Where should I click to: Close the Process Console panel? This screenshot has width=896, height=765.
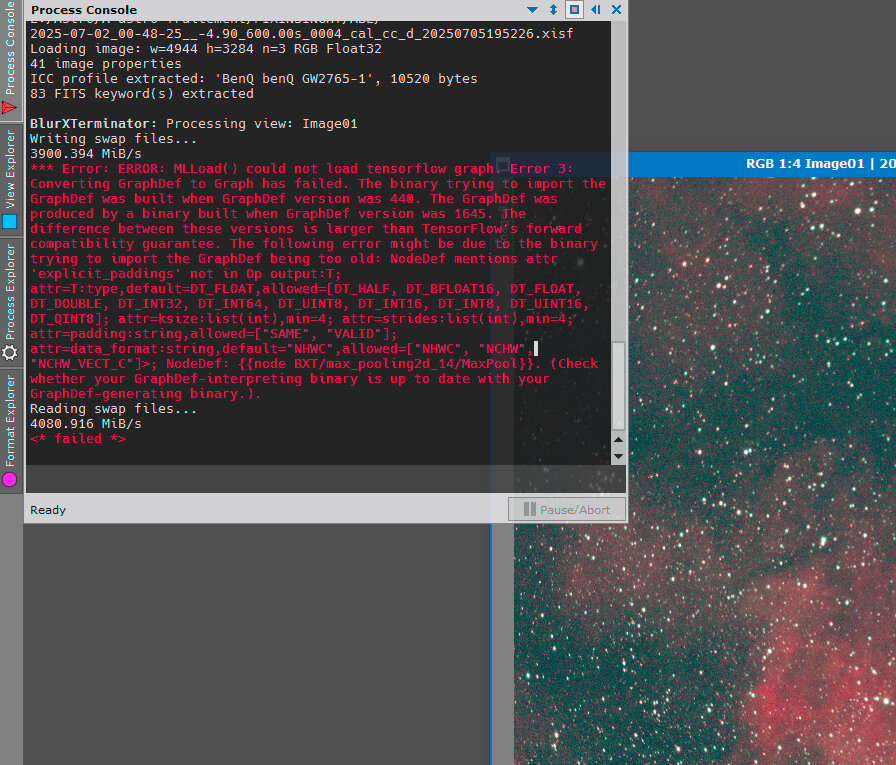point(617,10)
